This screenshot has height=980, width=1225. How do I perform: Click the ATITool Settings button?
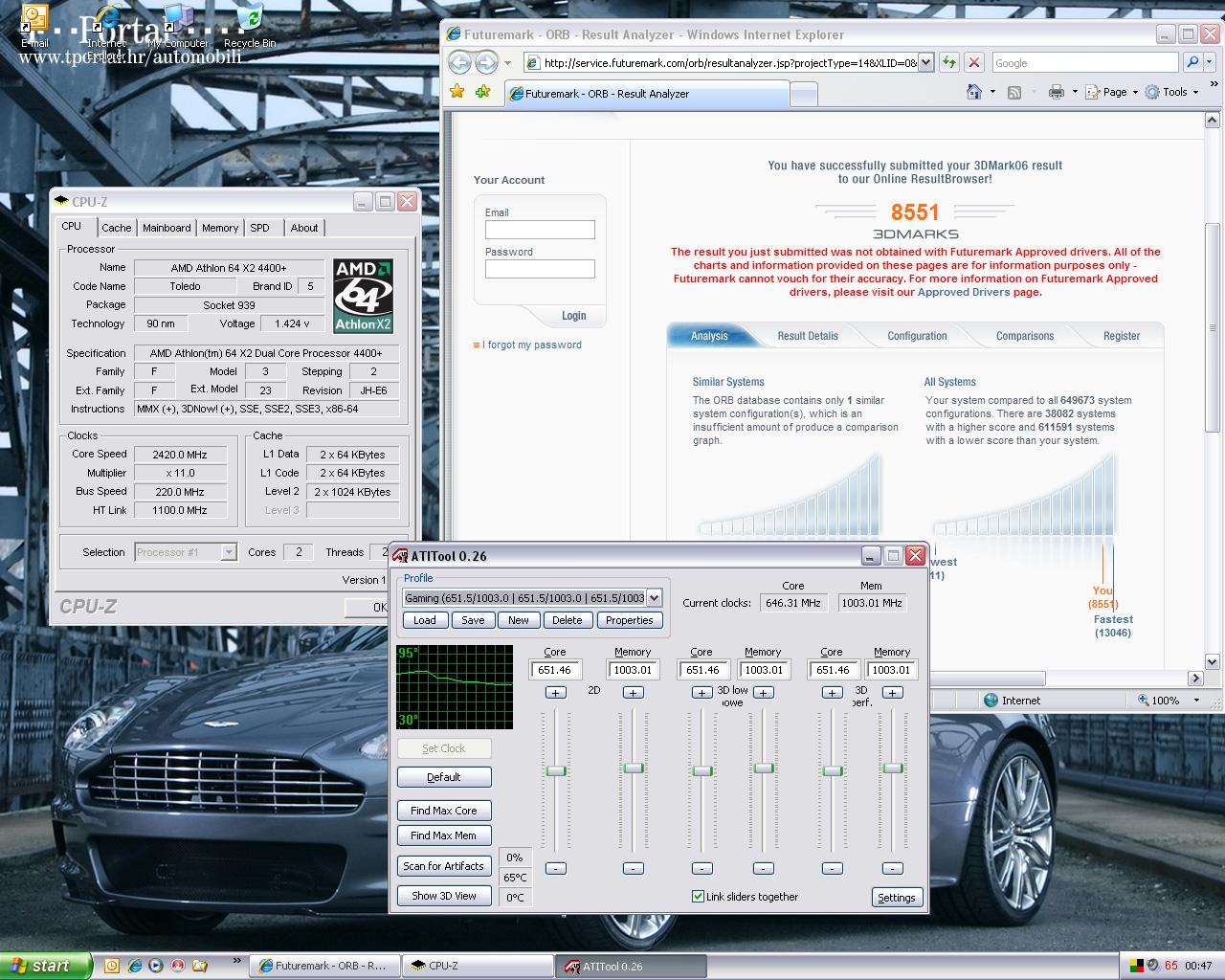tap(897, 898)
